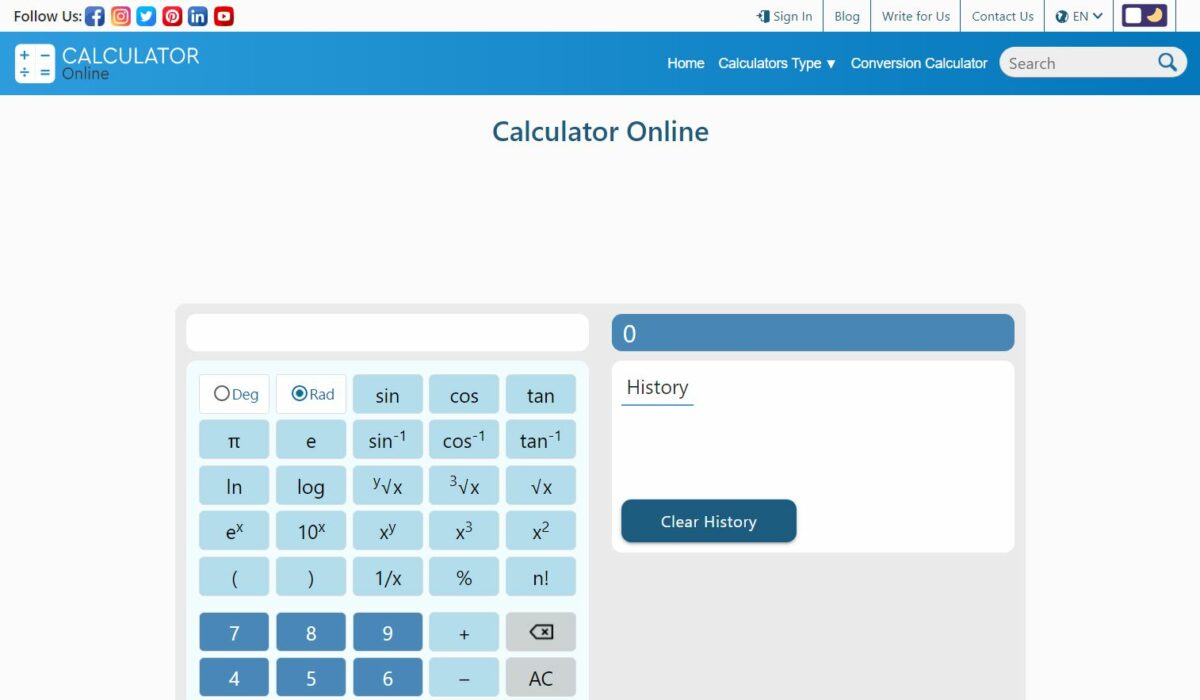Open the Facebook social icon
This screenshot has height=700, width=1200.
(95, 15)
